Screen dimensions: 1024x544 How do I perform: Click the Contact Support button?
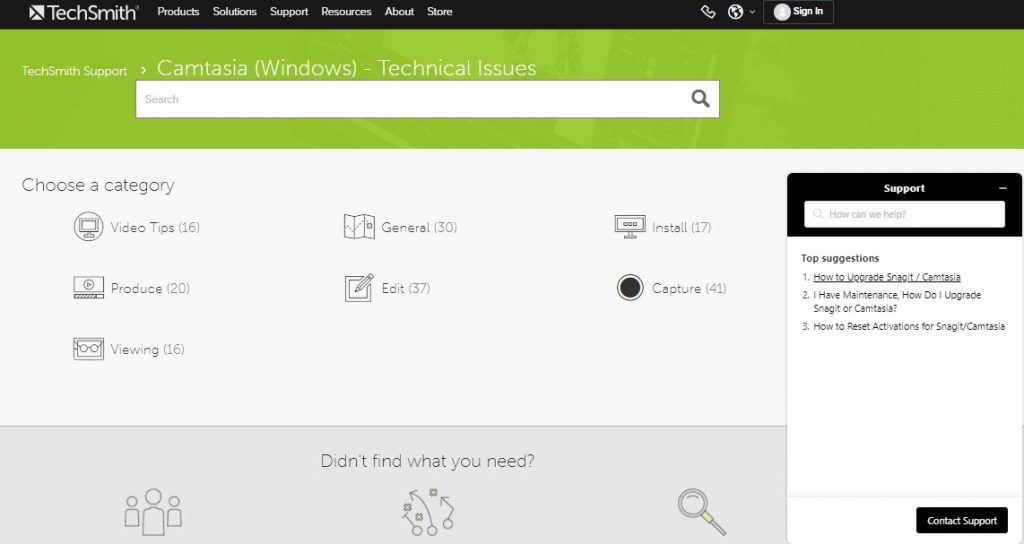[x=961, y=520]
